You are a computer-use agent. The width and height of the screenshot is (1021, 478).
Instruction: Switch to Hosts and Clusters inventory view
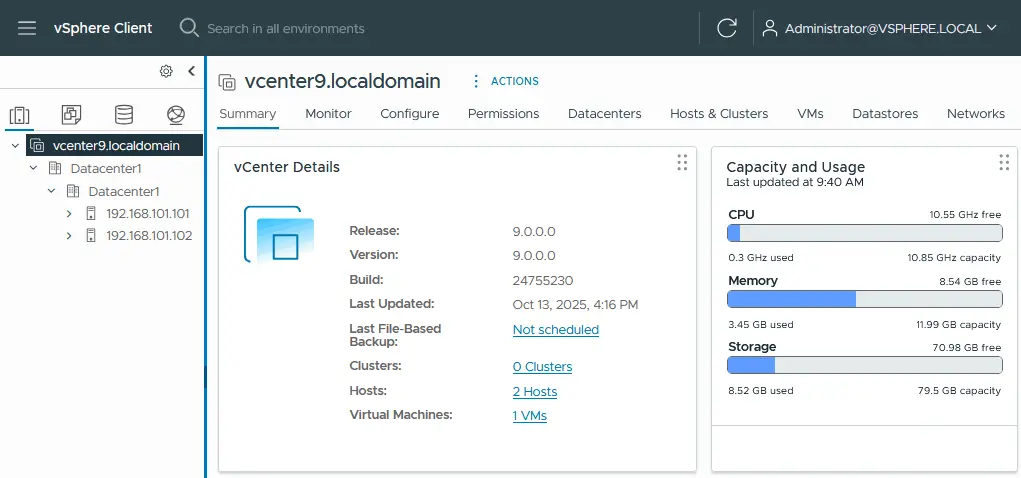20,115
